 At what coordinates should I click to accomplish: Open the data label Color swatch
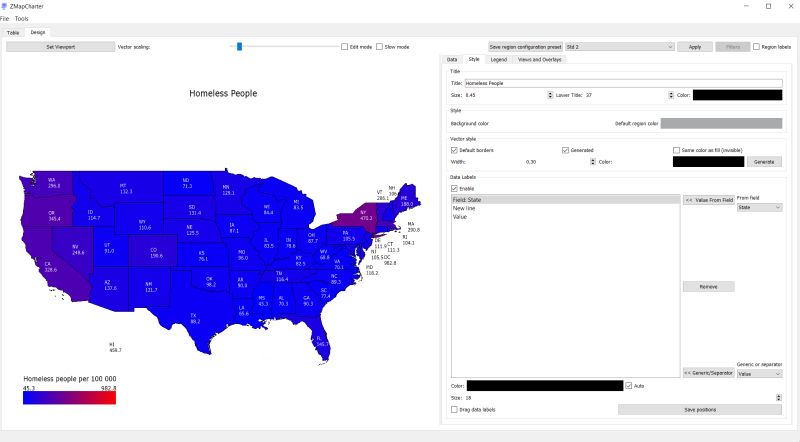coord(545,386)
